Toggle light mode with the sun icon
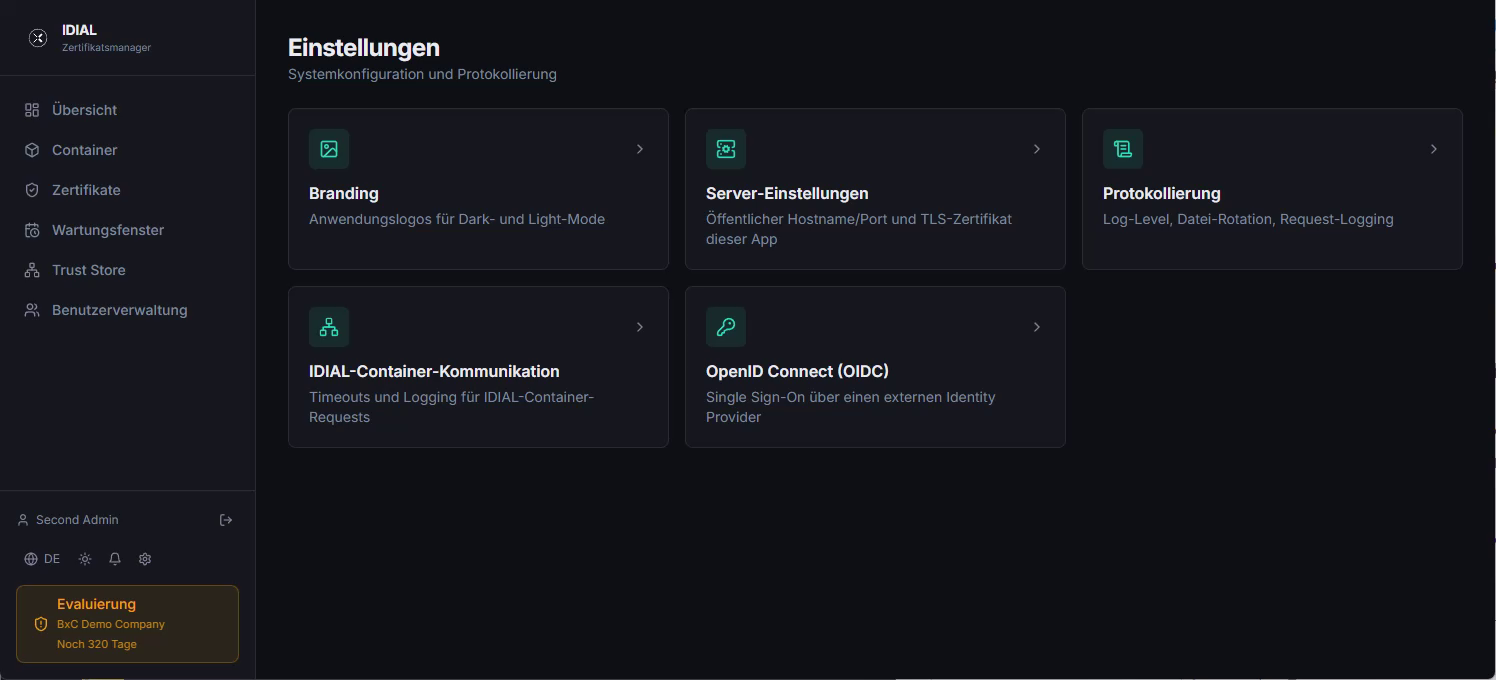The height and width of the screenshot is (680, 1496). tap(85, 559)
